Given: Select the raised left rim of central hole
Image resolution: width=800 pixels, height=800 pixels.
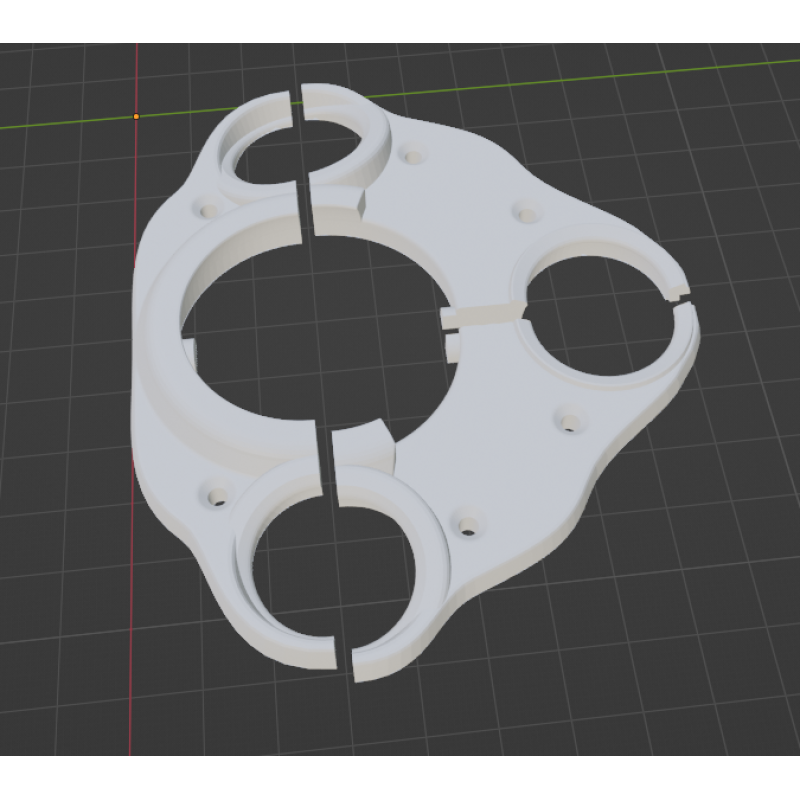Looking at the screenshot, I should [x=165, y=330].
